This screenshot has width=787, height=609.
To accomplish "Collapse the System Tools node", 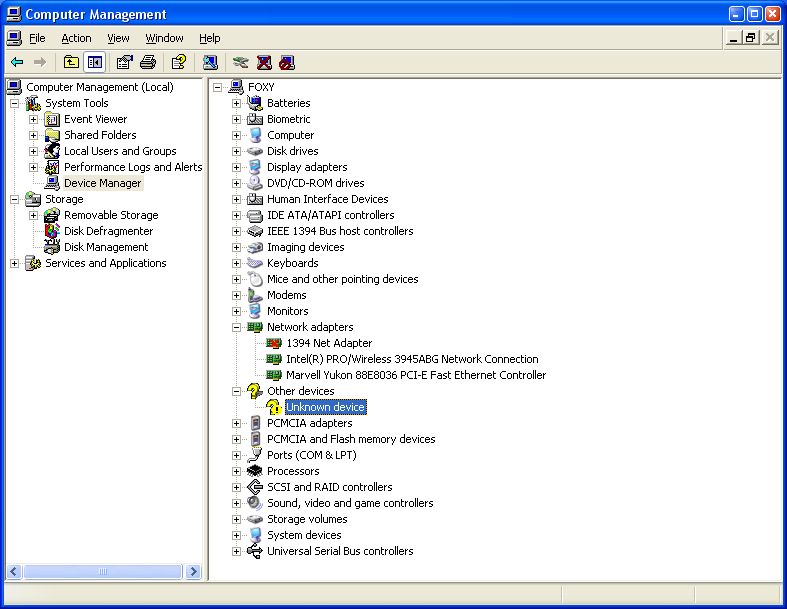I will coord(15,103).
